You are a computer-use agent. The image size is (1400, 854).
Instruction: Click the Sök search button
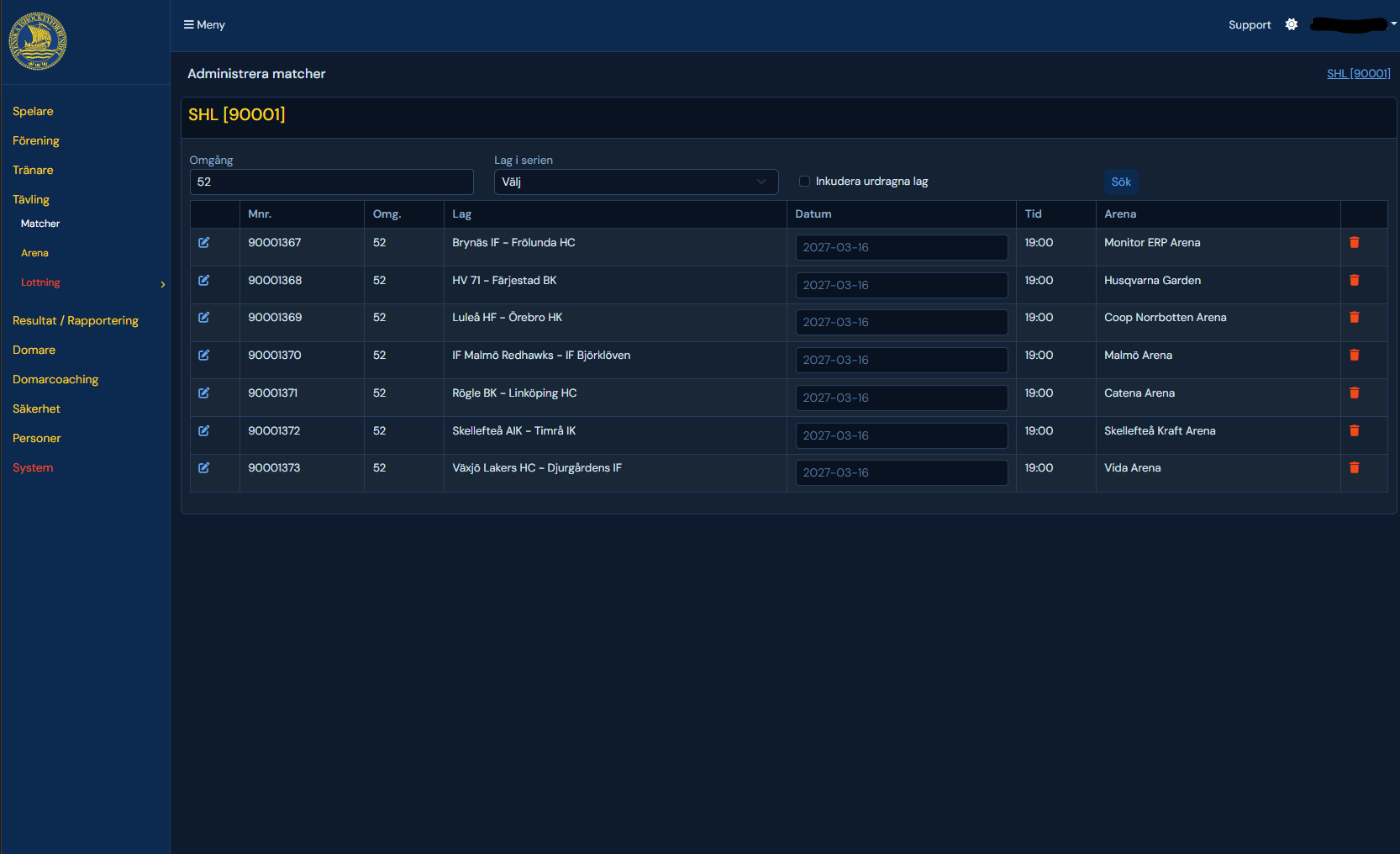click(1121, 182)
